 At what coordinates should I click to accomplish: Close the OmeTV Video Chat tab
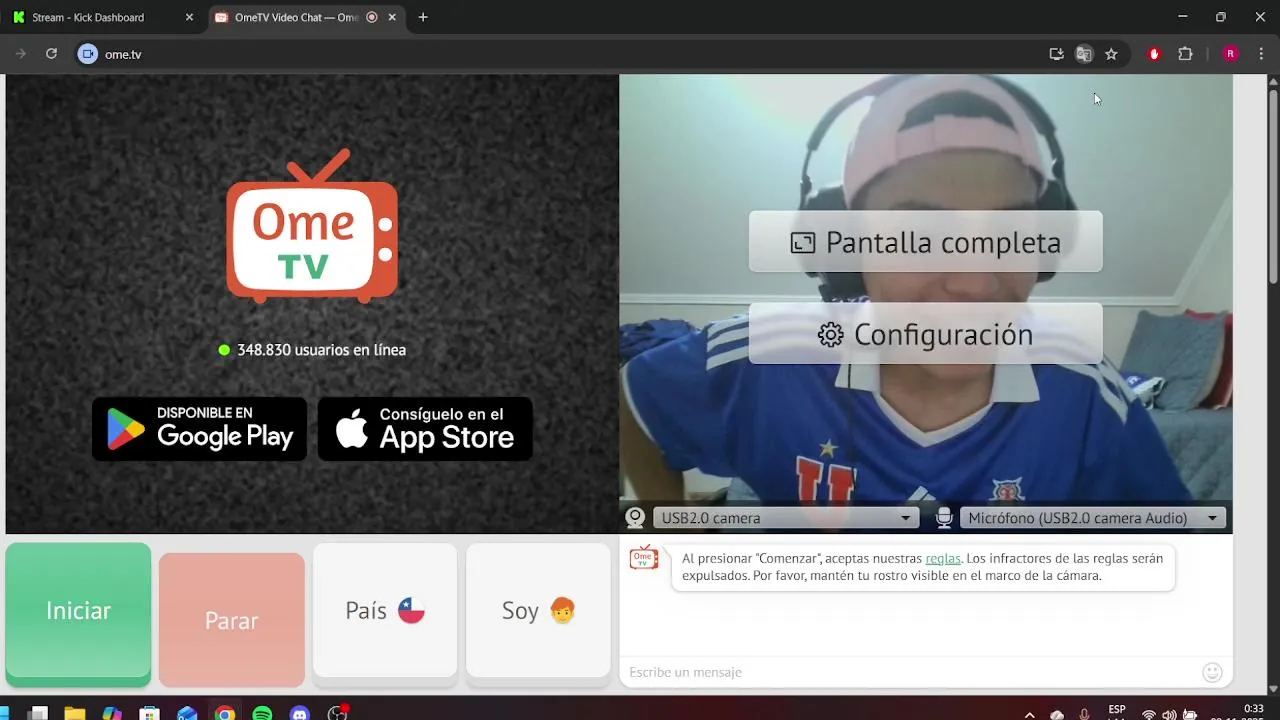click(392, 17)
